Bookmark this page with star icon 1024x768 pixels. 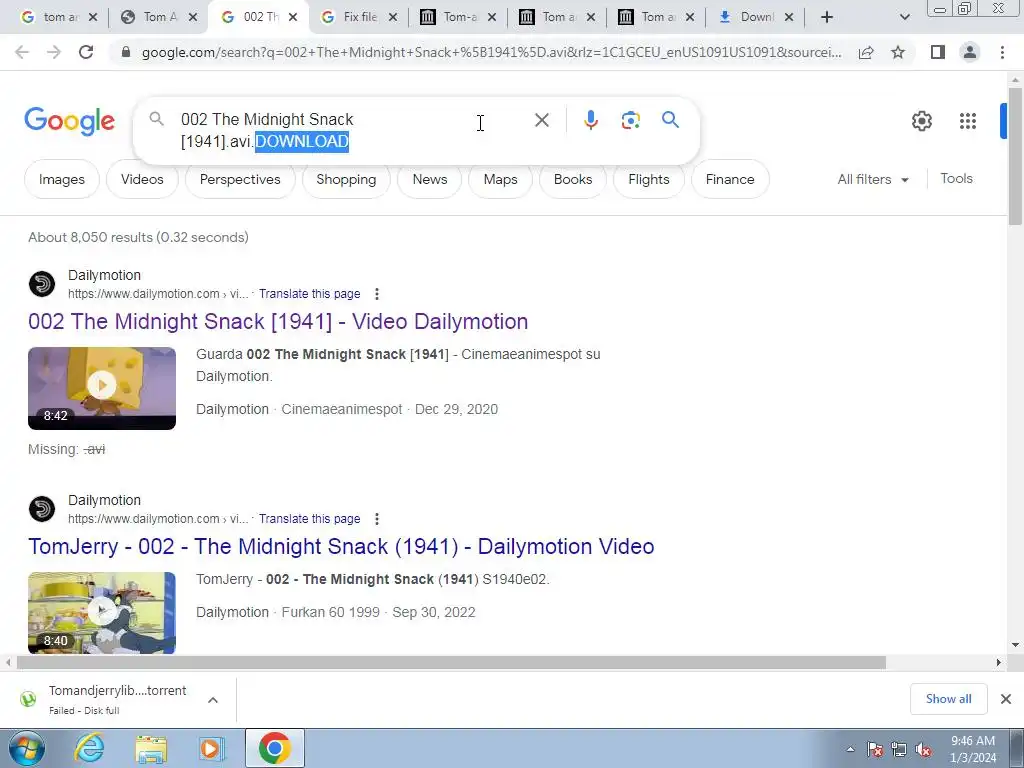[x=898, y=52]
